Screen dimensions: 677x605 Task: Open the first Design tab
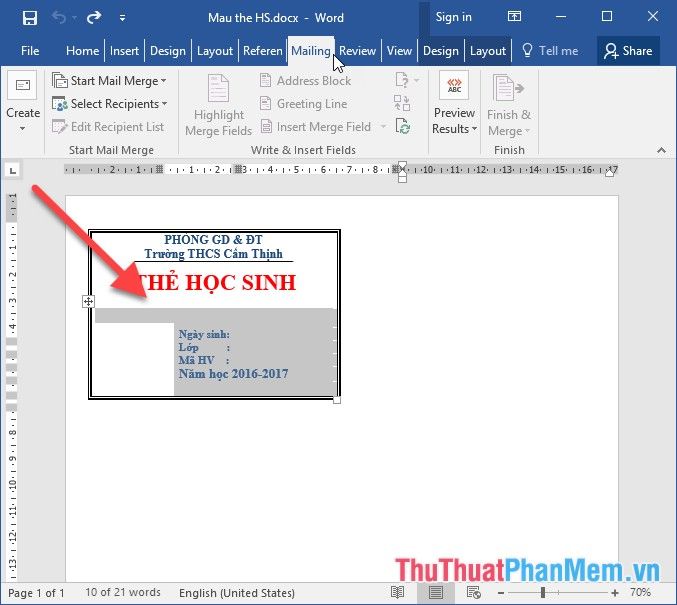pyautogui.click(x=168, y=51)
